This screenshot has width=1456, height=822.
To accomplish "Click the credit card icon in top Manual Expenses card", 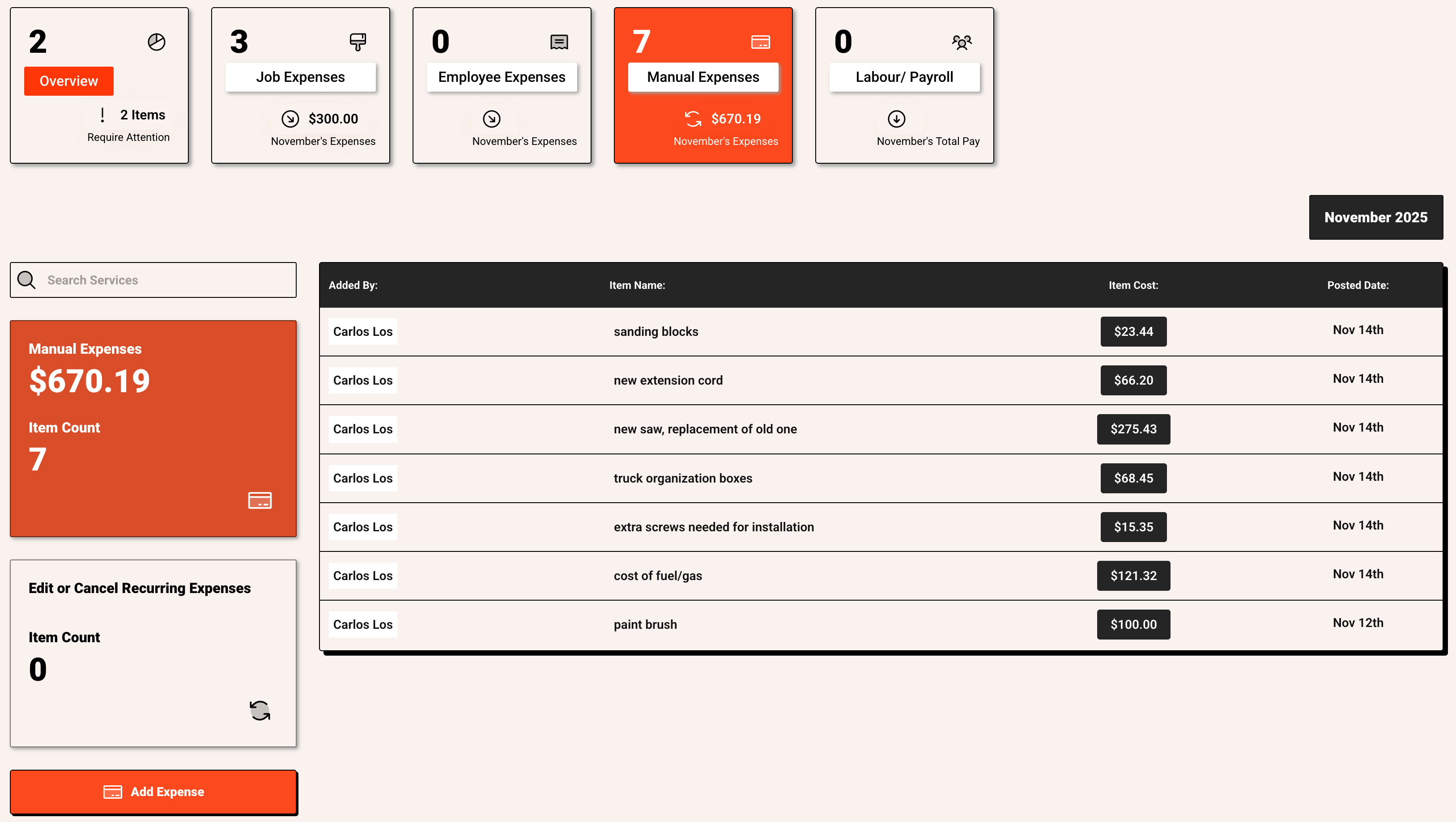I will point(760,42).
